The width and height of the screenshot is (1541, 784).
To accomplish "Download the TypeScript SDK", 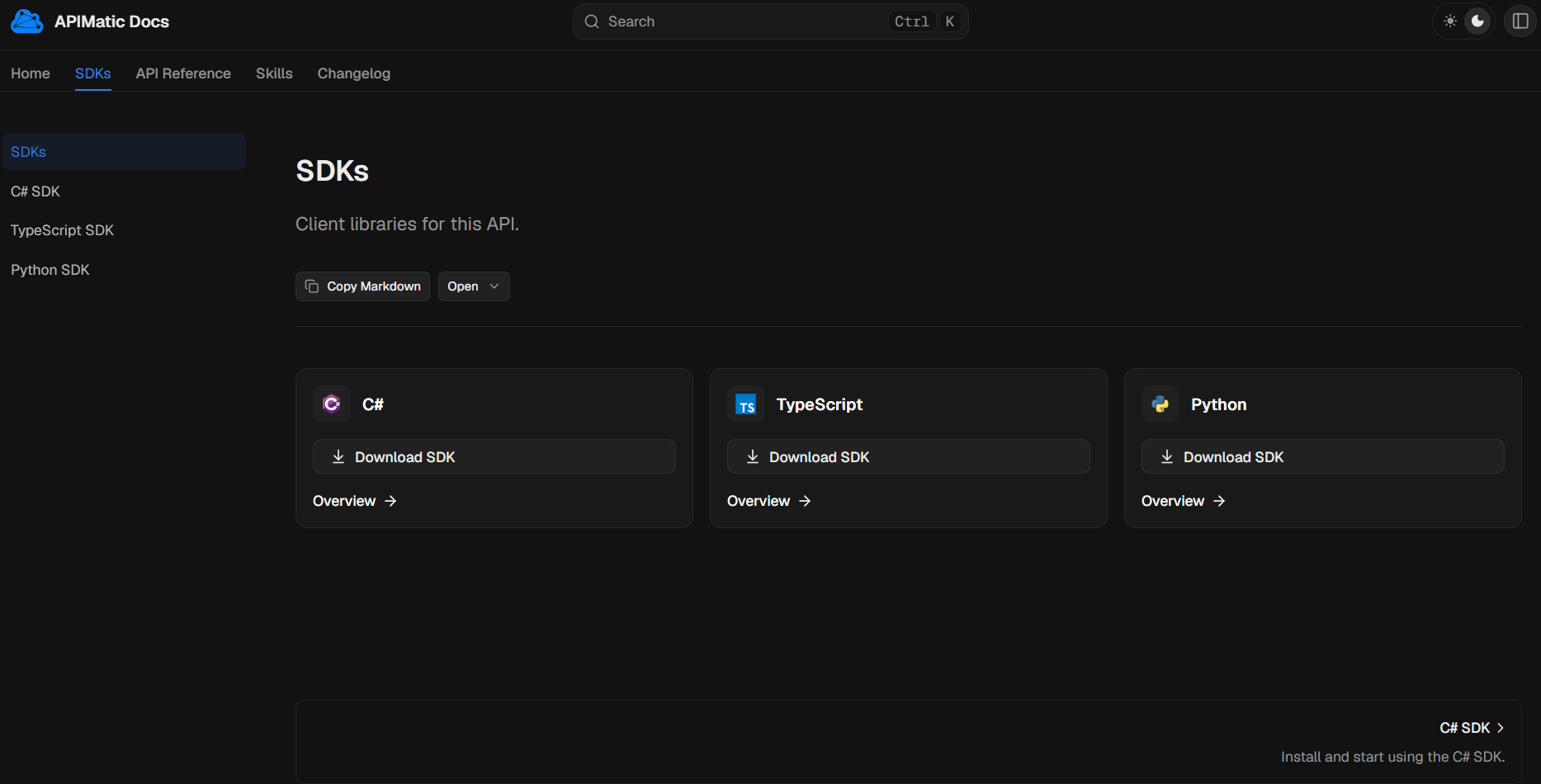I will [909, 456].
